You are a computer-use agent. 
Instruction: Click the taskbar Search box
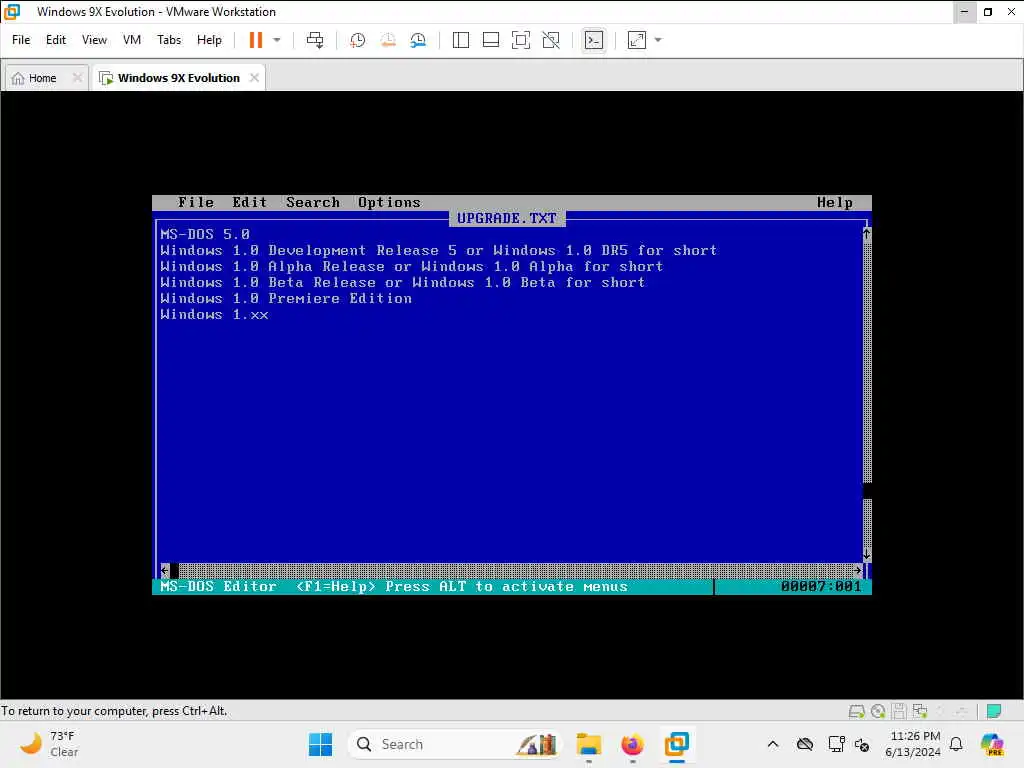[455, 744]
